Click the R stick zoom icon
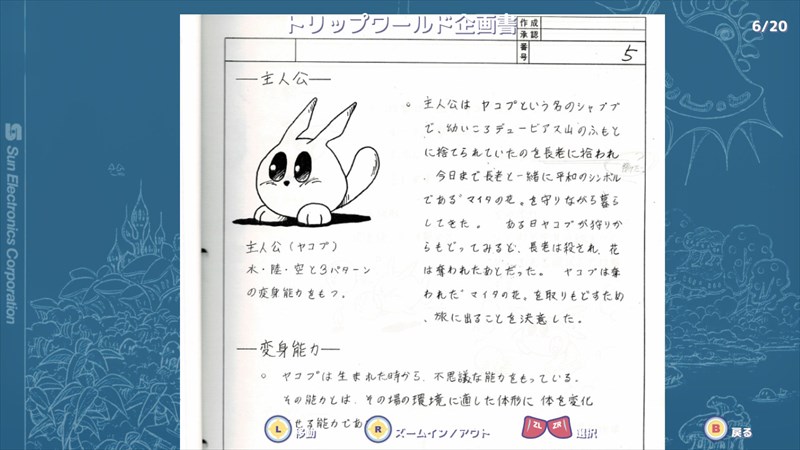This screenshot has height=450, width=800. coord(378,430)
